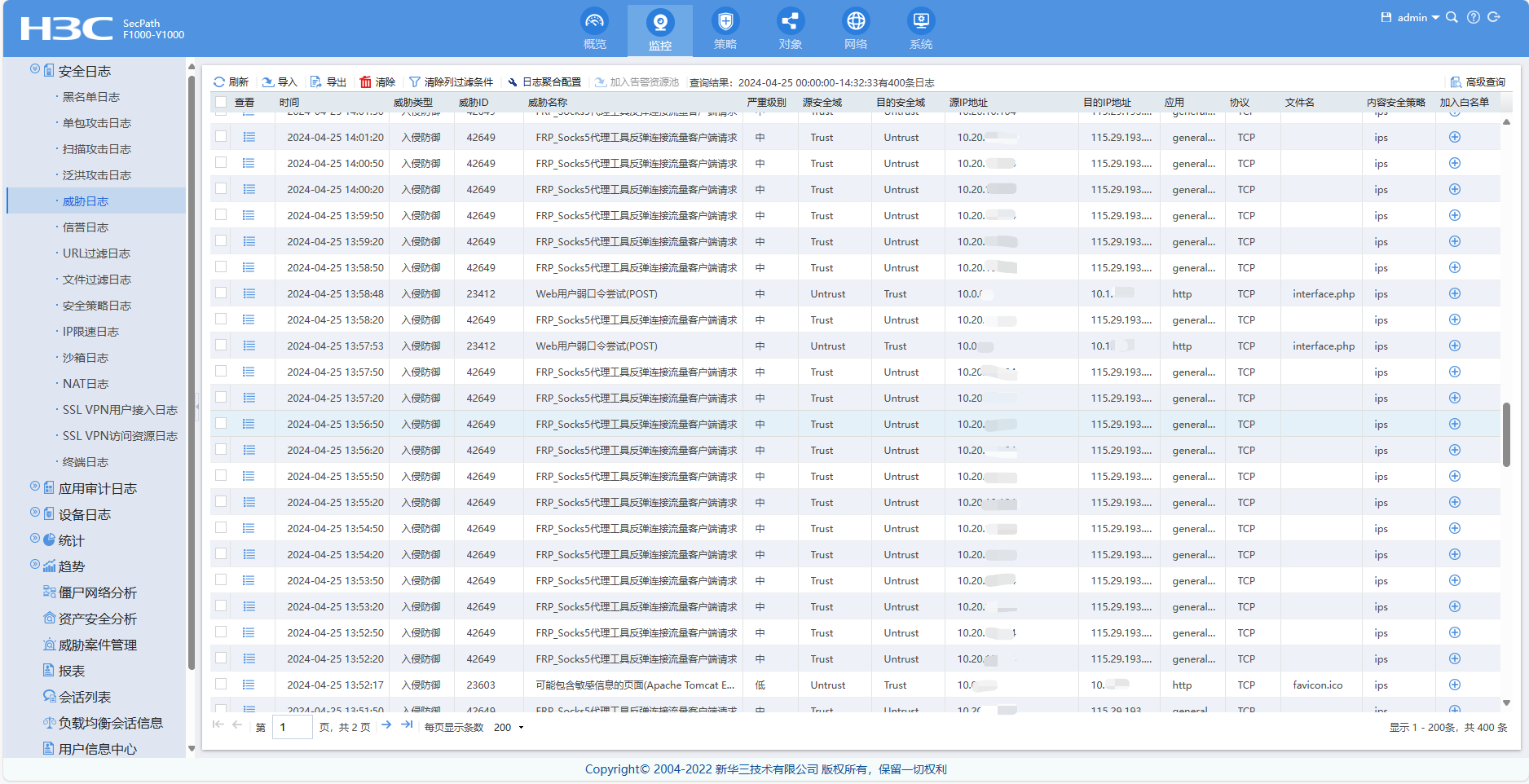Expand the 趋势 tree node

(x=35, y=565)
